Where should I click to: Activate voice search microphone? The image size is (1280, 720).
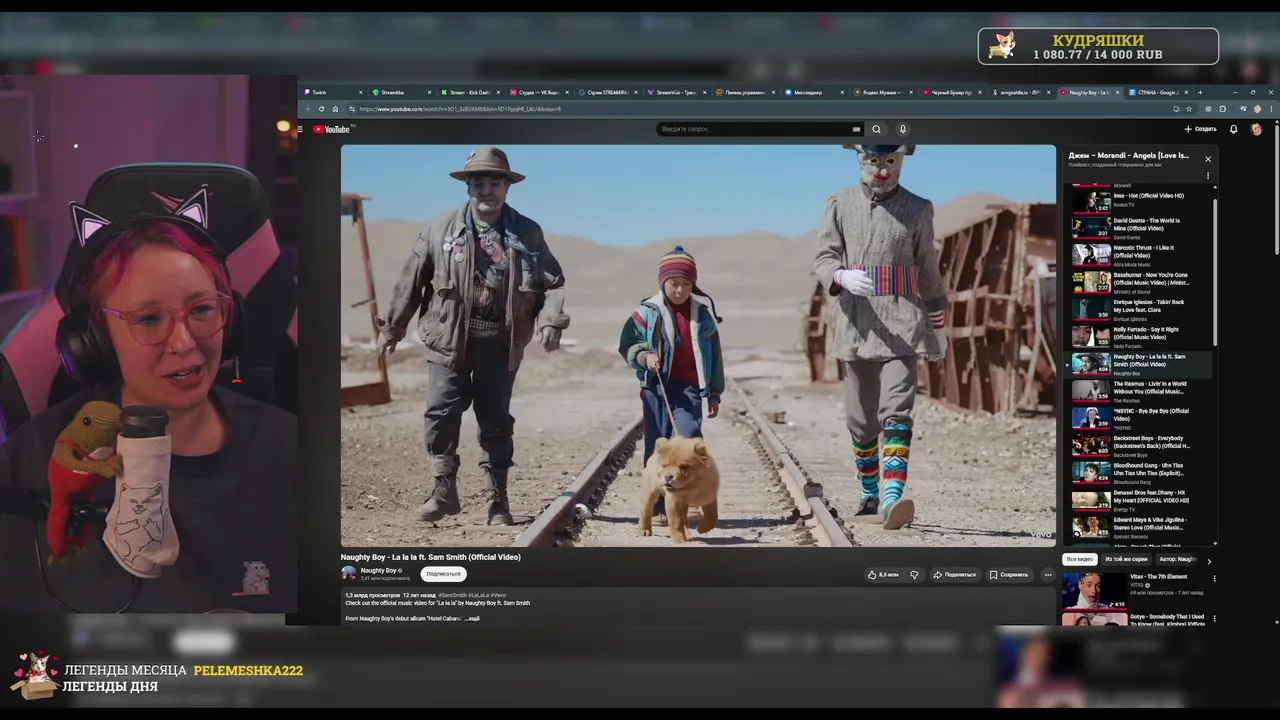[902, 129]
